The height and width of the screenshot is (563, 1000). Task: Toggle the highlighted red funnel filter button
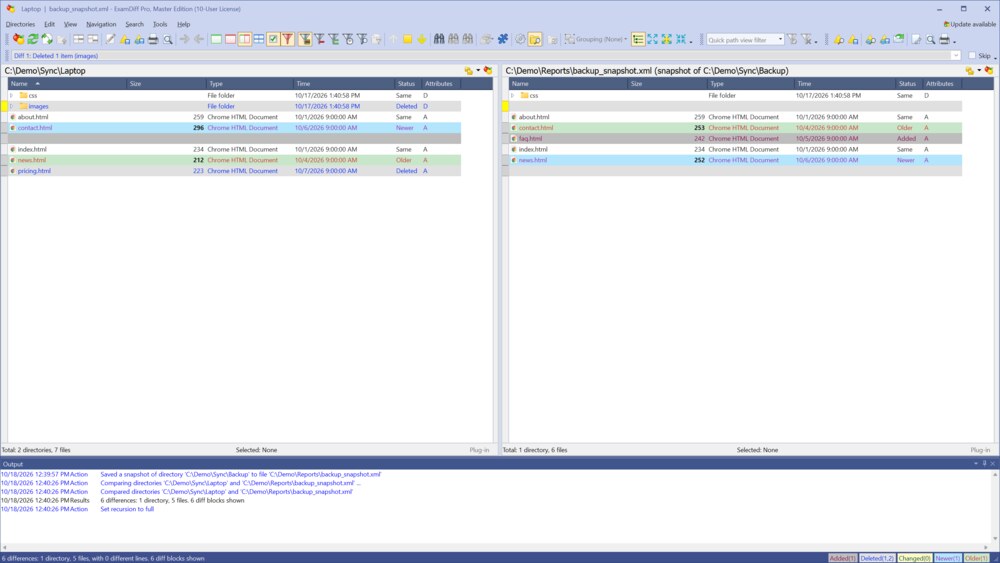pyautogui.click(x=288, y=40)
